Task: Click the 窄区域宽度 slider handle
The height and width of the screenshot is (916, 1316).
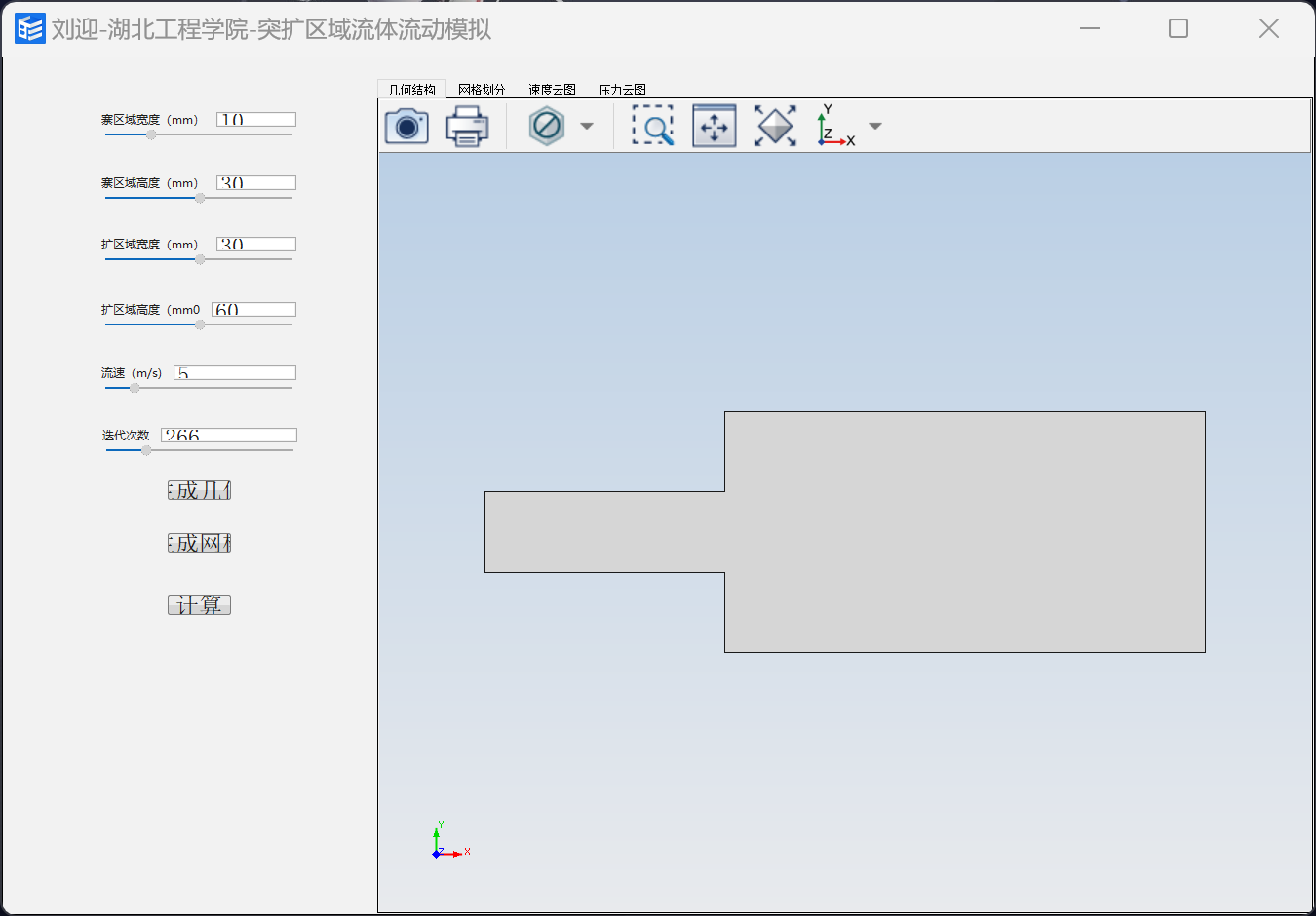Action: pos(151,134)
